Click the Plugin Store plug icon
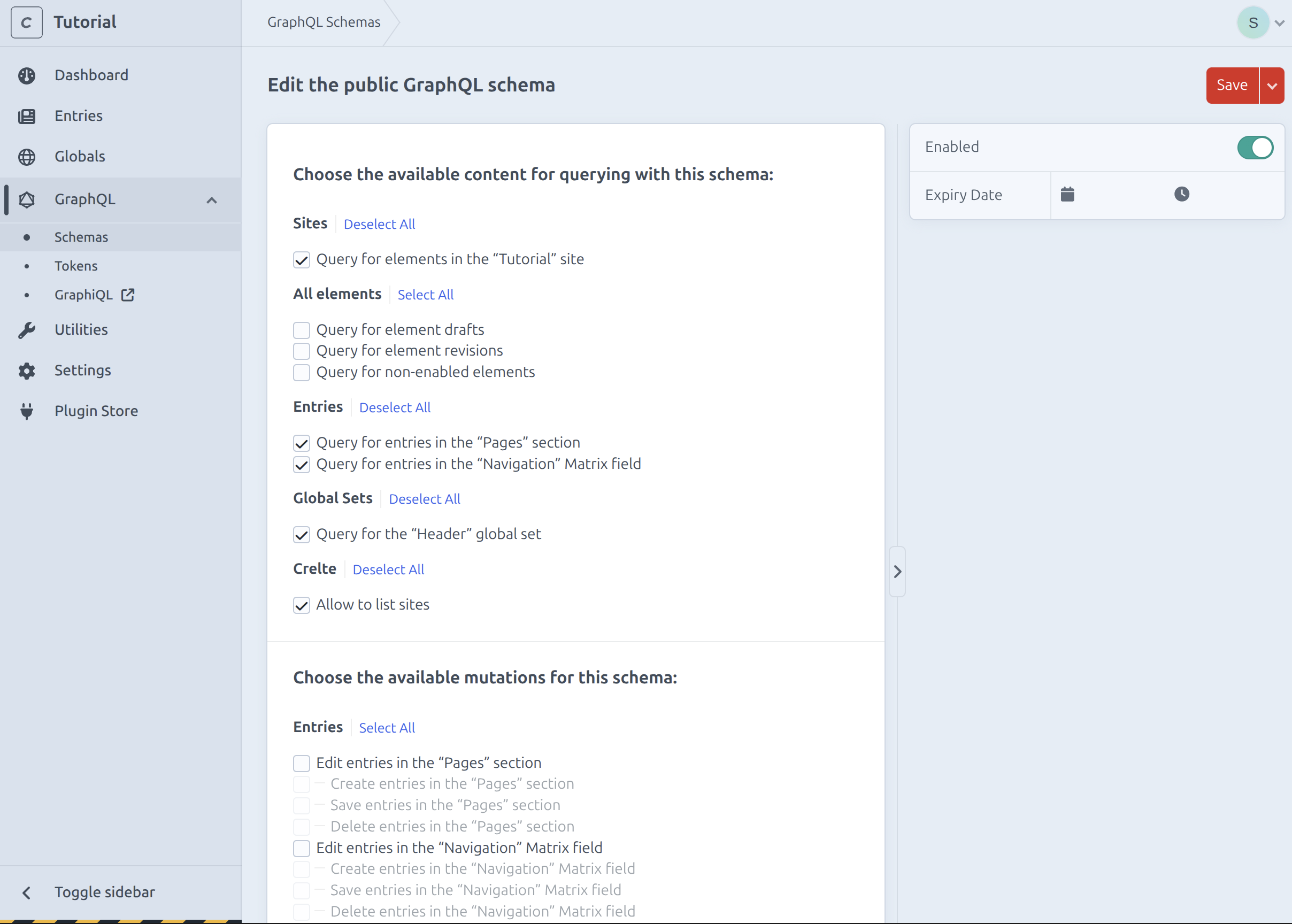Image resolution: width=1292 pixels, height=924 pixels. click(27, 411)
